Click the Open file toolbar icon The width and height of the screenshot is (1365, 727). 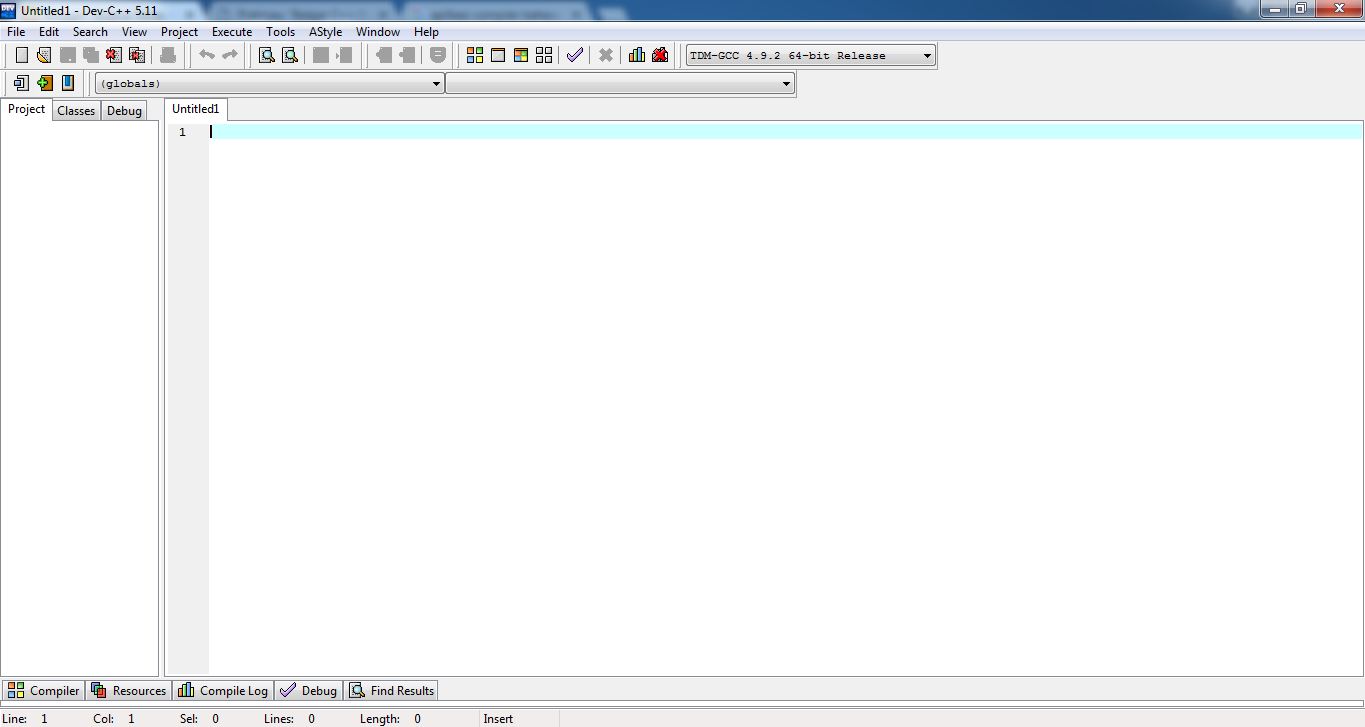44,55
